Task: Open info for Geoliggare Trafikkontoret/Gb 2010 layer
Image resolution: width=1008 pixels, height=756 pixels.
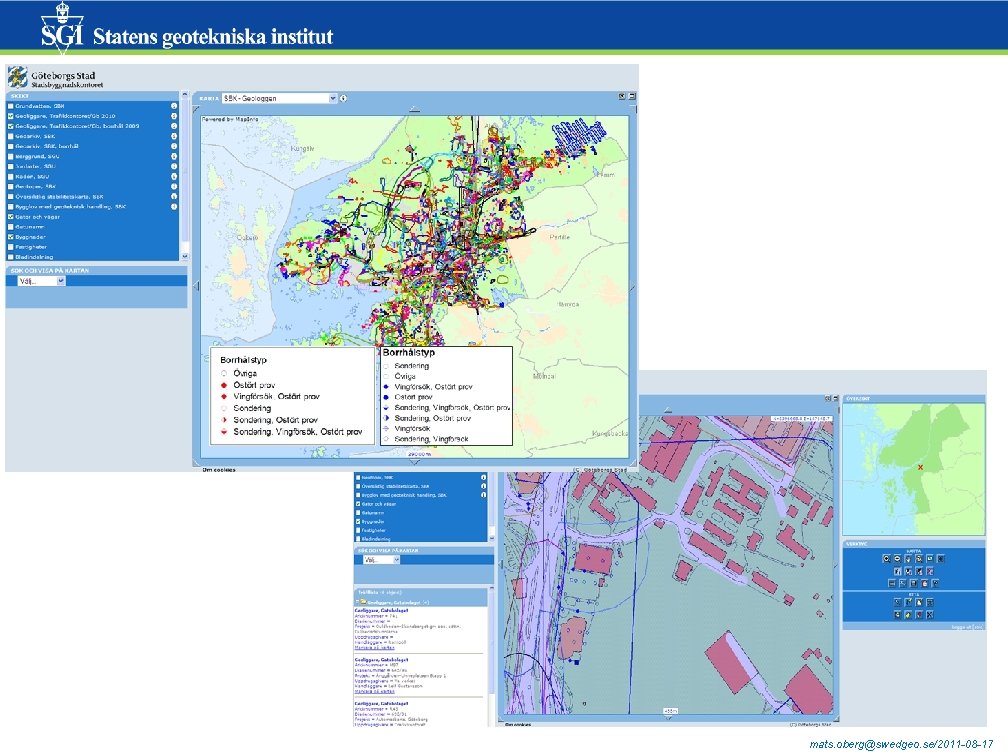Action: pos(174,116)
